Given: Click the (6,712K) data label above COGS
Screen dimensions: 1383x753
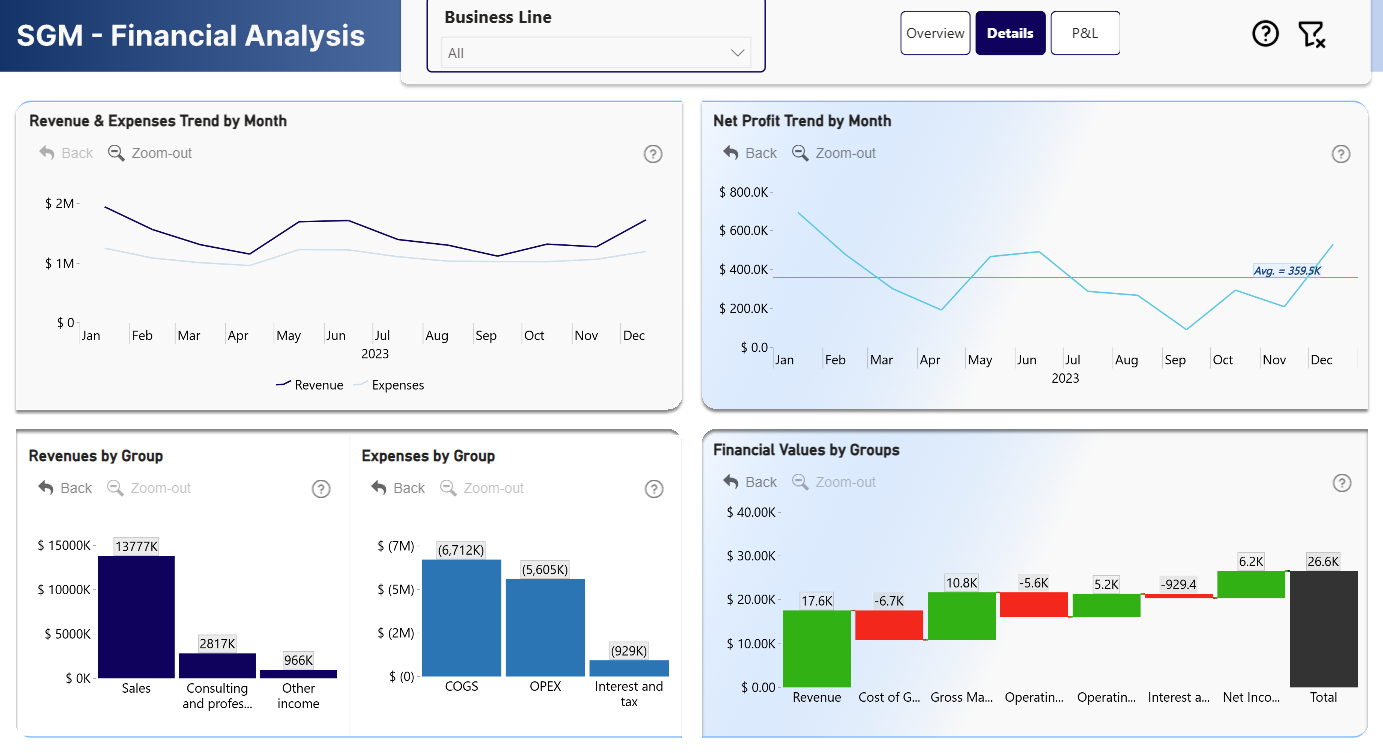Looking at the screenshot, I should [x=461, y=550].
